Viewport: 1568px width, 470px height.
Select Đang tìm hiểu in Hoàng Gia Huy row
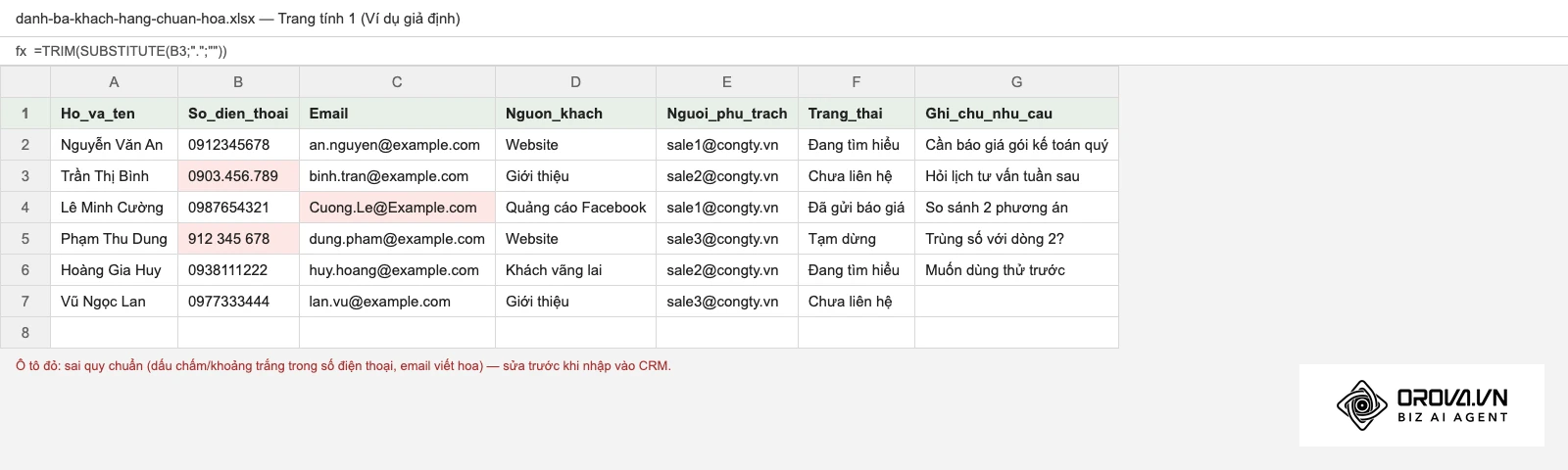click(857, 270)
